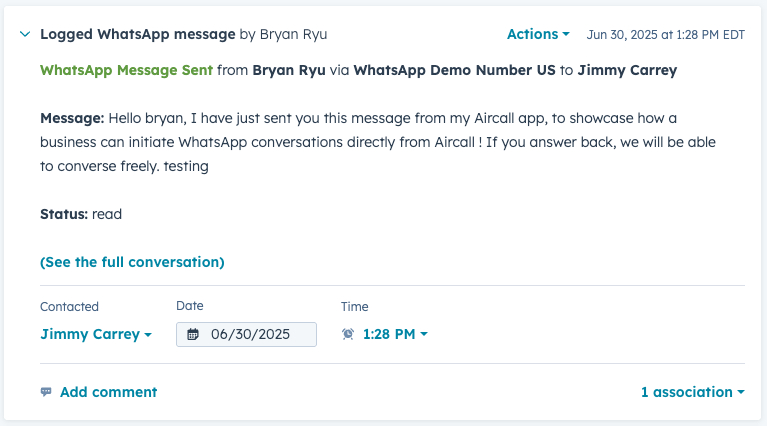Select the Add comment link
767x426 pixels.
click(109, 392)
